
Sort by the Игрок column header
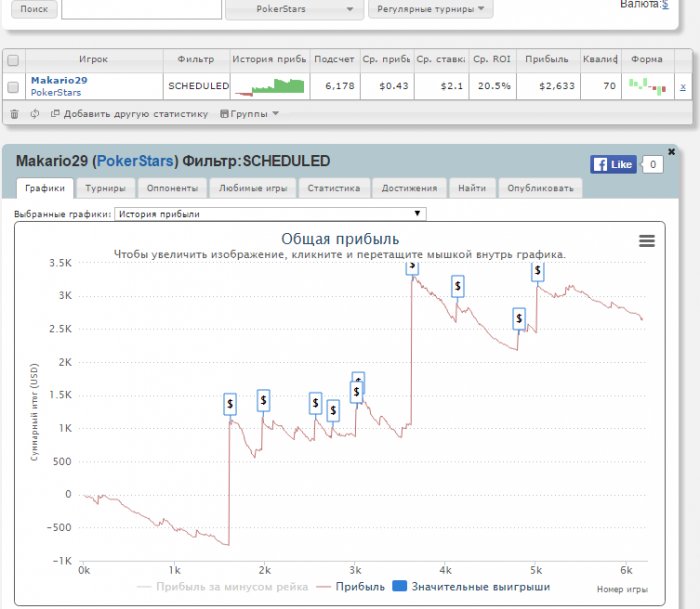[94, 59]
